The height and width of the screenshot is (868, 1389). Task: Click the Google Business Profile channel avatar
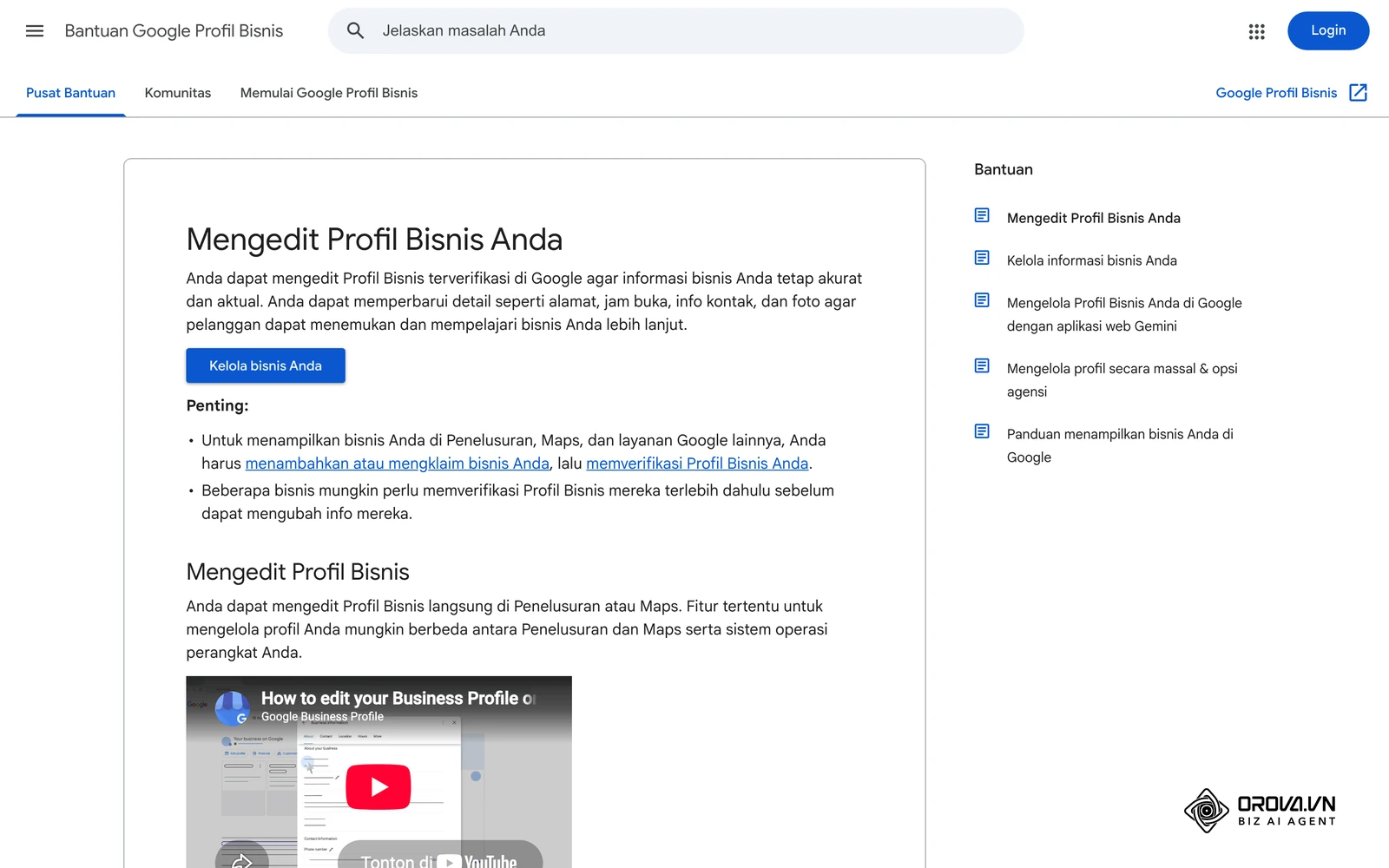233,708
